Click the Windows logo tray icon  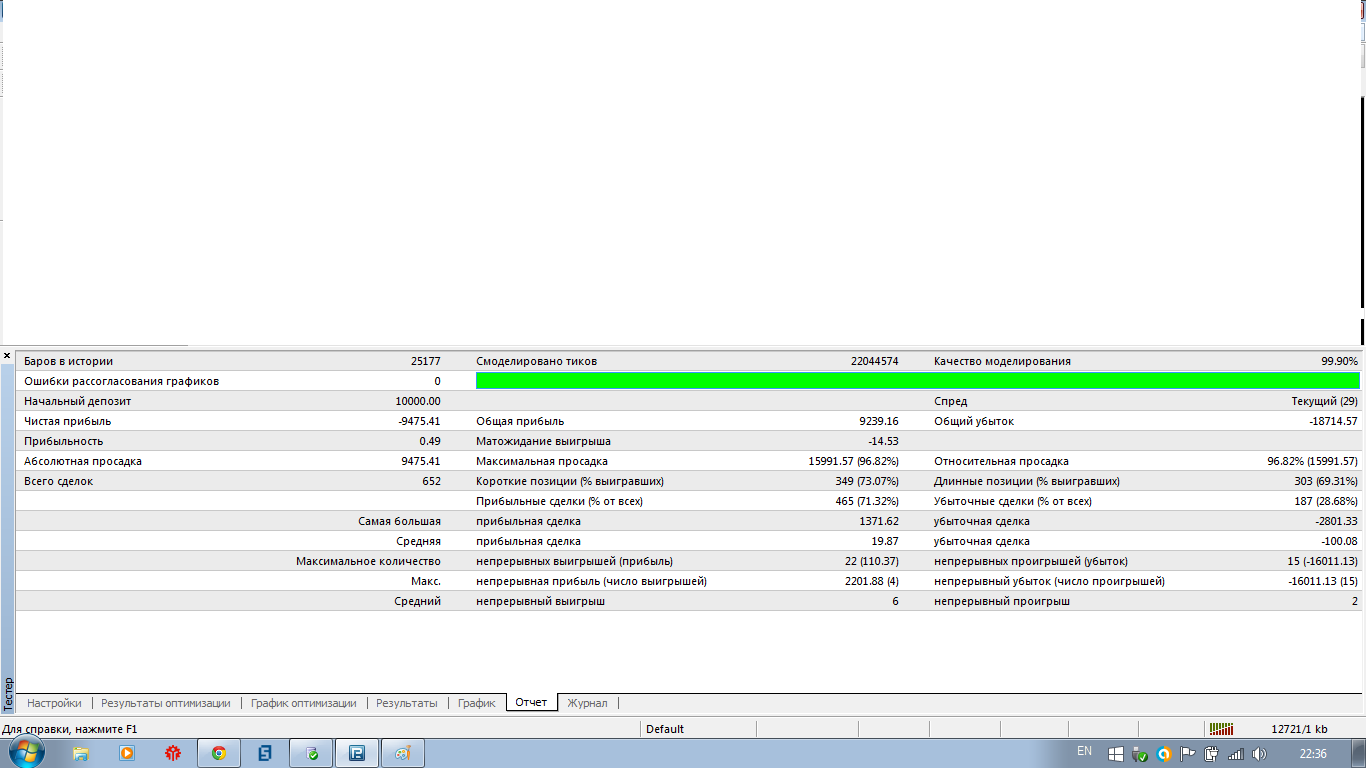click(1116, 754)
